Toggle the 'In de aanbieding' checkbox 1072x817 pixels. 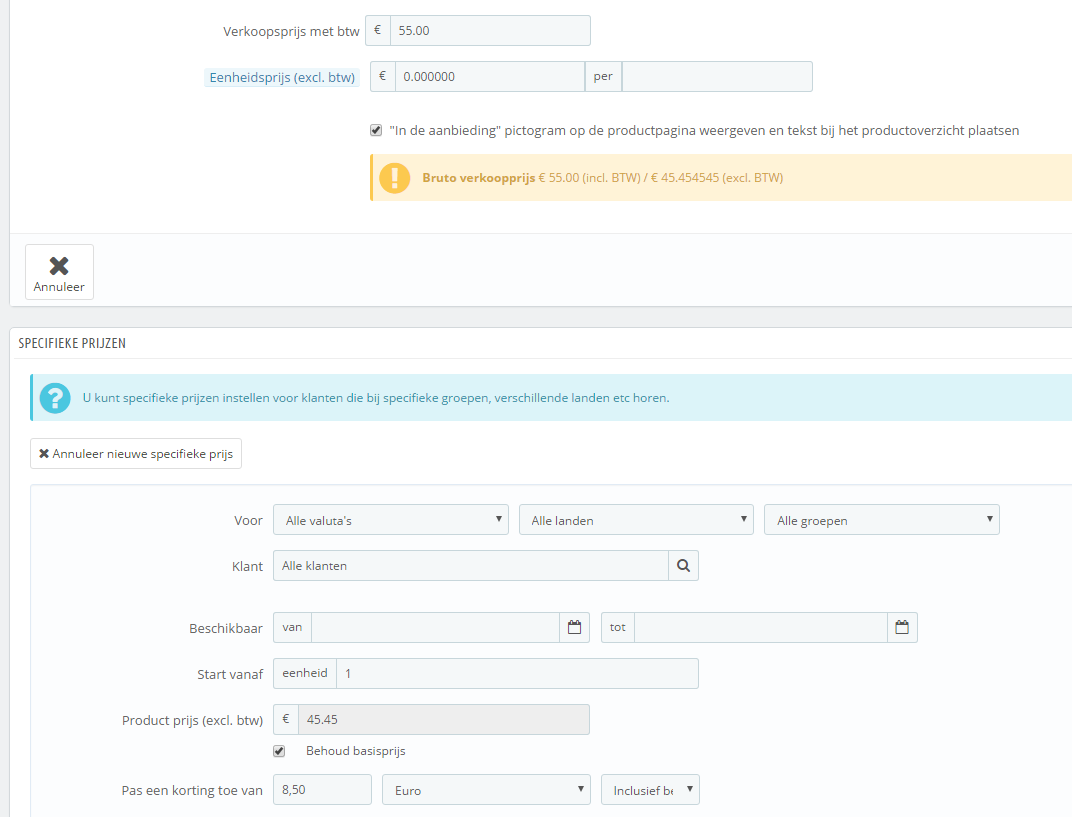[x=376, y=130]
